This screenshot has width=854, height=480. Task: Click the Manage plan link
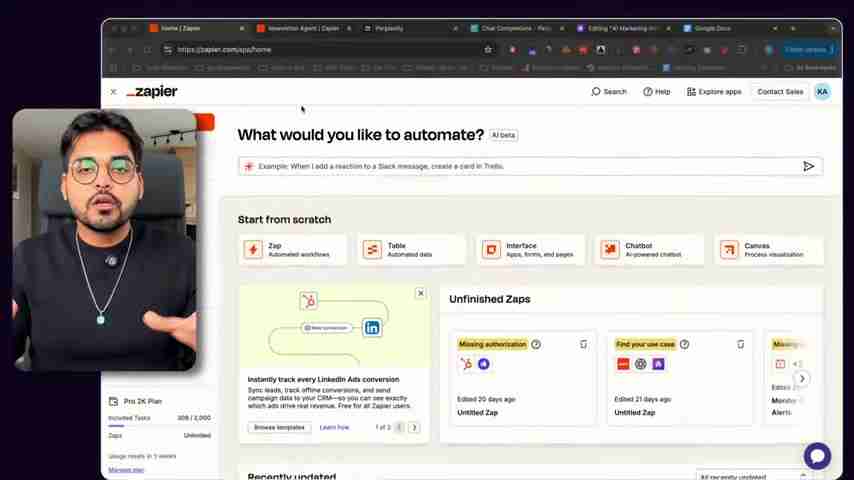(x=126, y=470)
